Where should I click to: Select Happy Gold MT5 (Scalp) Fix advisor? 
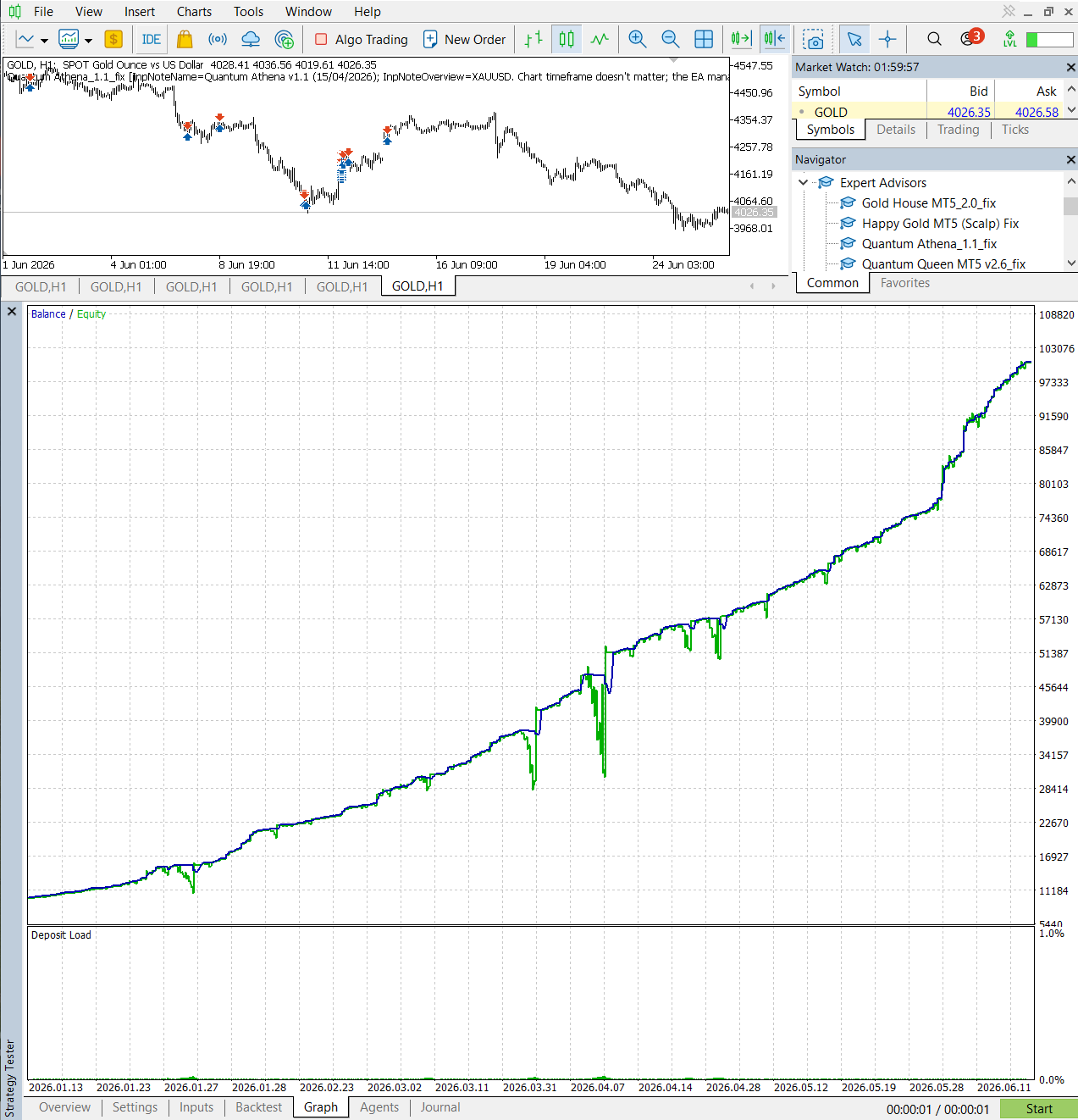pyautogui.click(x=940, y=224)
